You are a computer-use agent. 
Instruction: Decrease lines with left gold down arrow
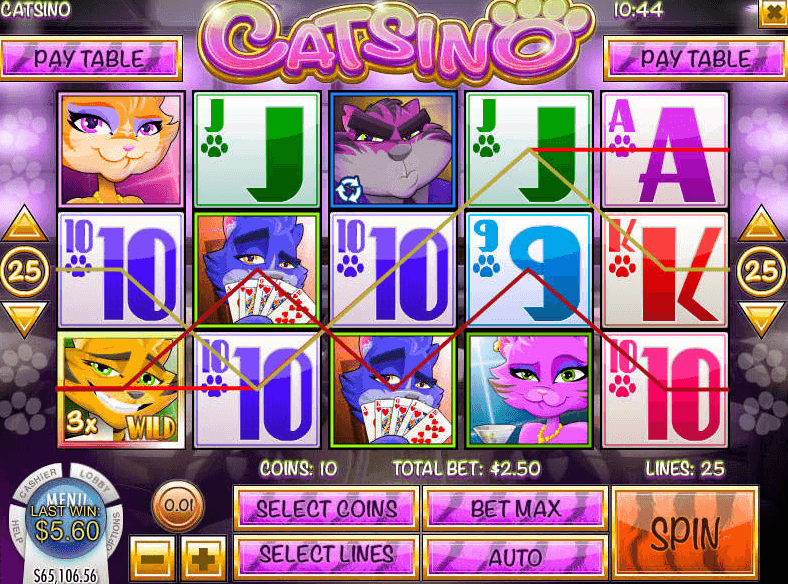(x=24, y=319)
